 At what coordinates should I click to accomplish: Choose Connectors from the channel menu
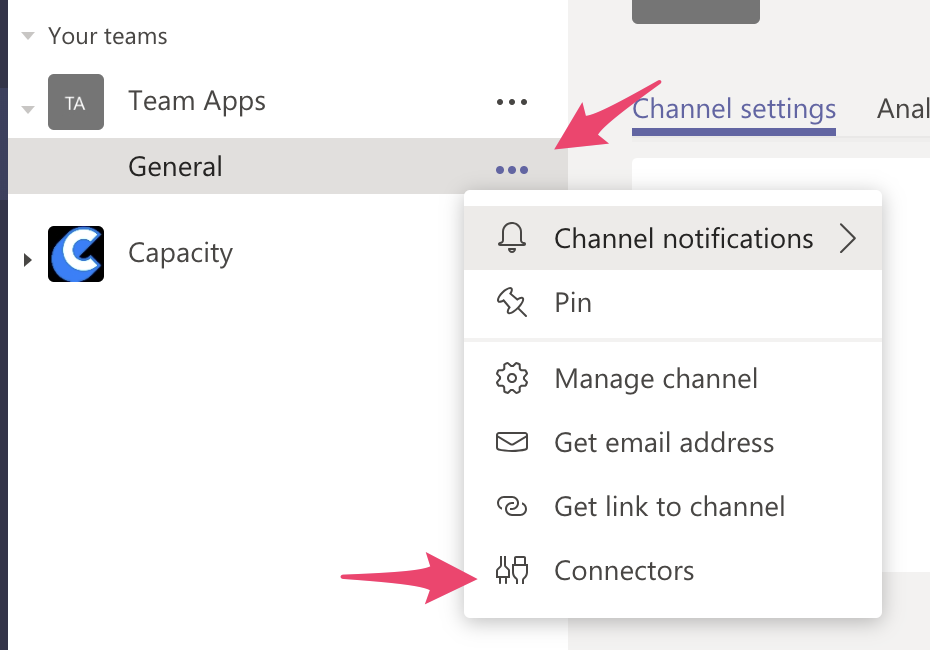623,571
